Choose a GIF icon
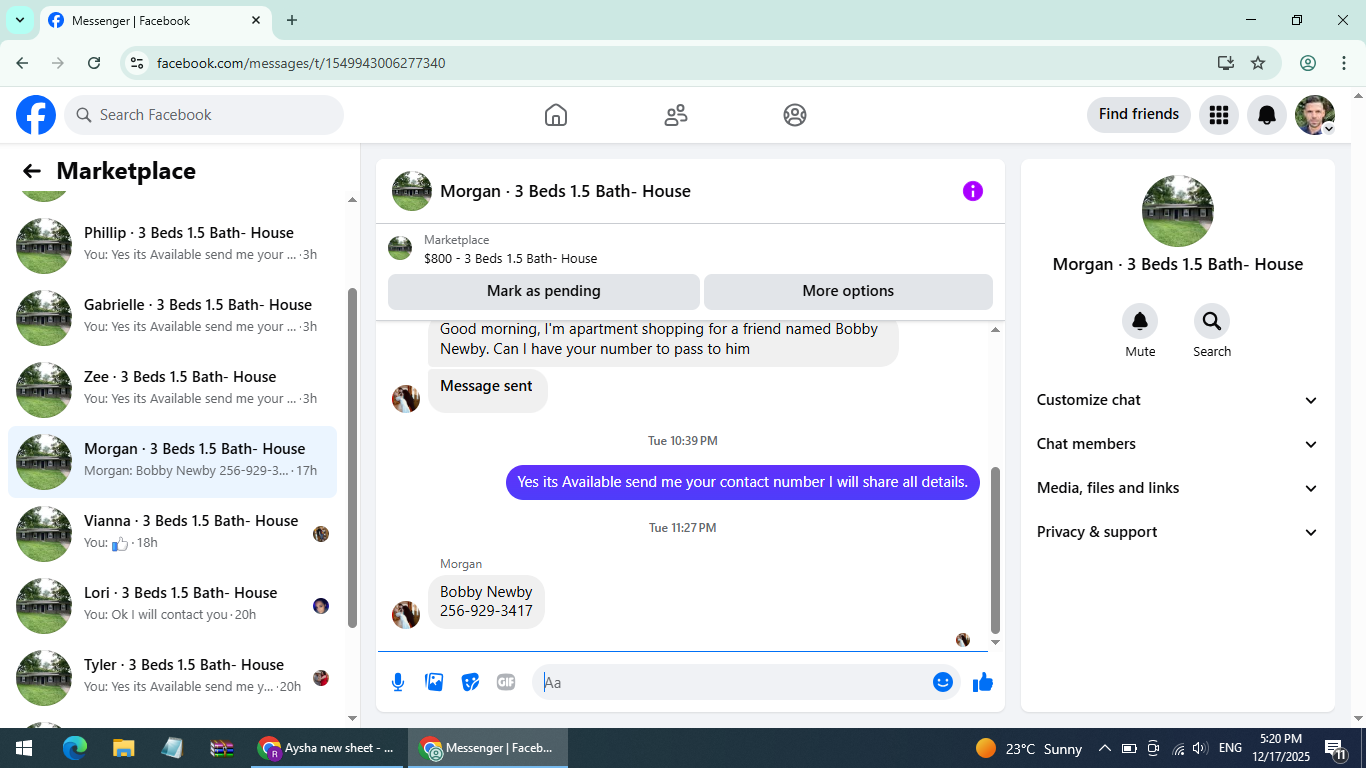 click(506, 682)
